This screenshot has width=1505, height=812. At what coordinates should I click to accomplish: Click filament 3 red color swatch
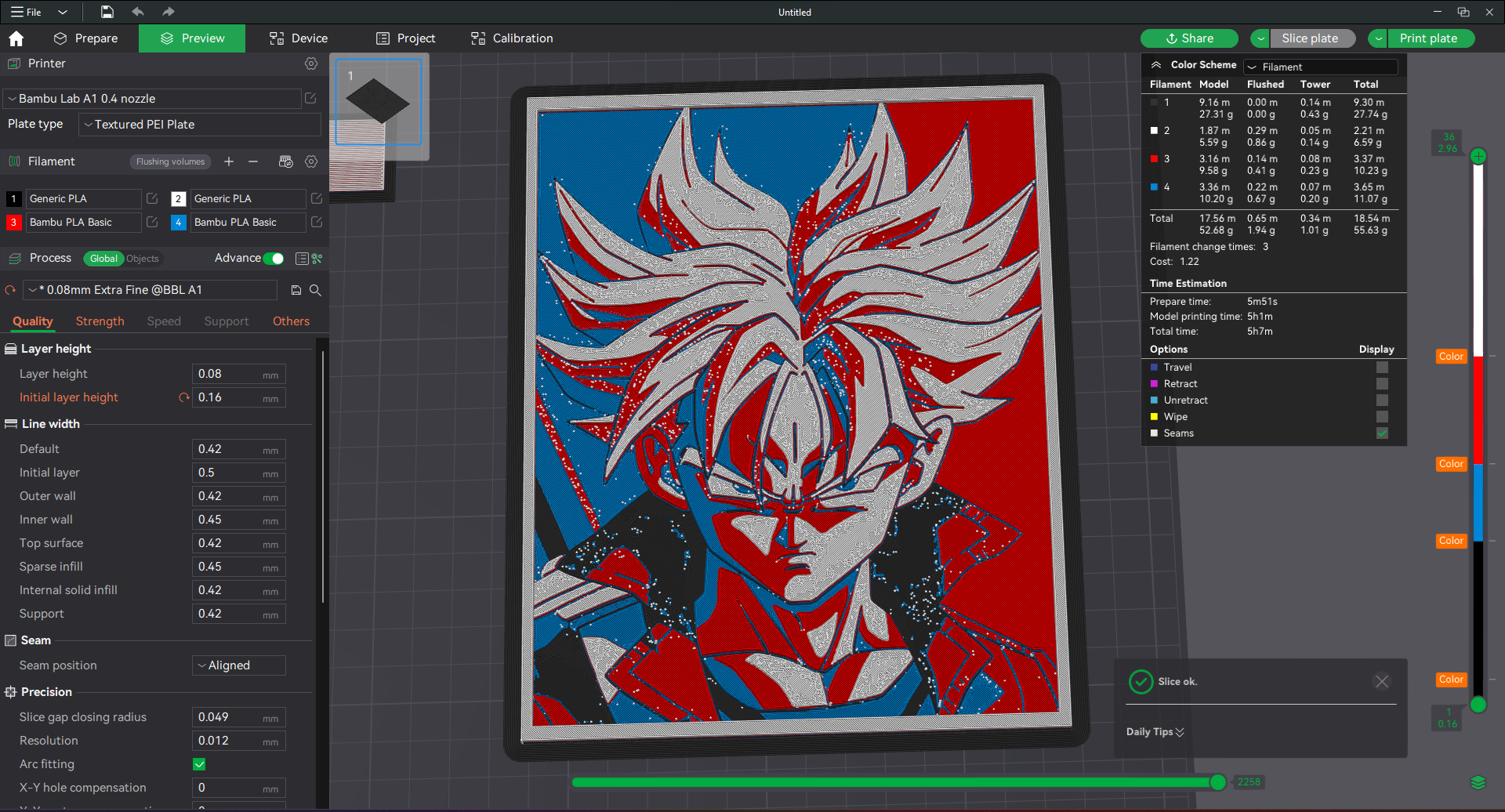point(13,223)
